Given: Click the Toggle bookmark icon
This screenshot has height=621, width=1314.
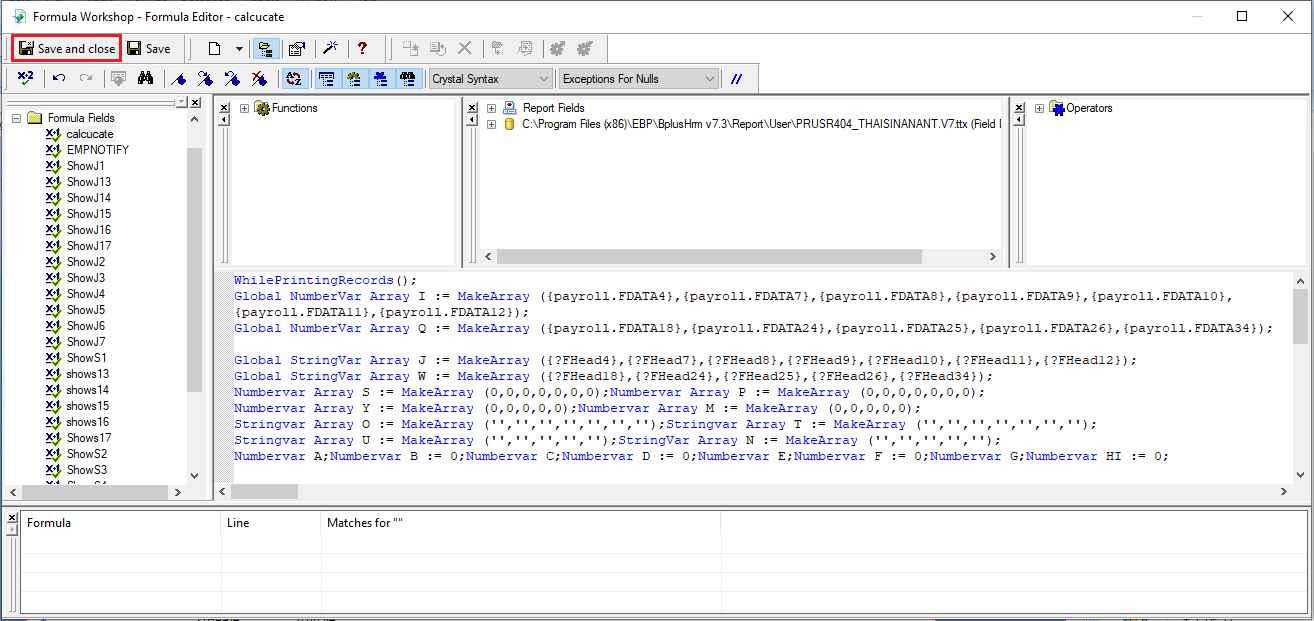Looking at the screenshot, I should [x=179, y=78].
